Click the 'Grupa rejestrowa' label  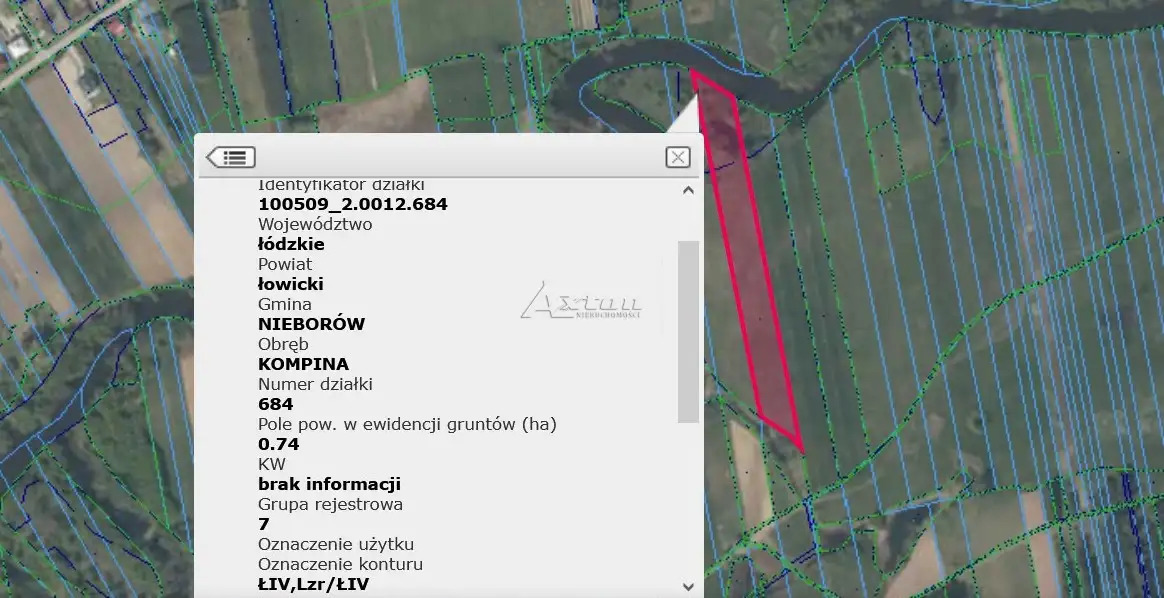(x=330, y=504)
